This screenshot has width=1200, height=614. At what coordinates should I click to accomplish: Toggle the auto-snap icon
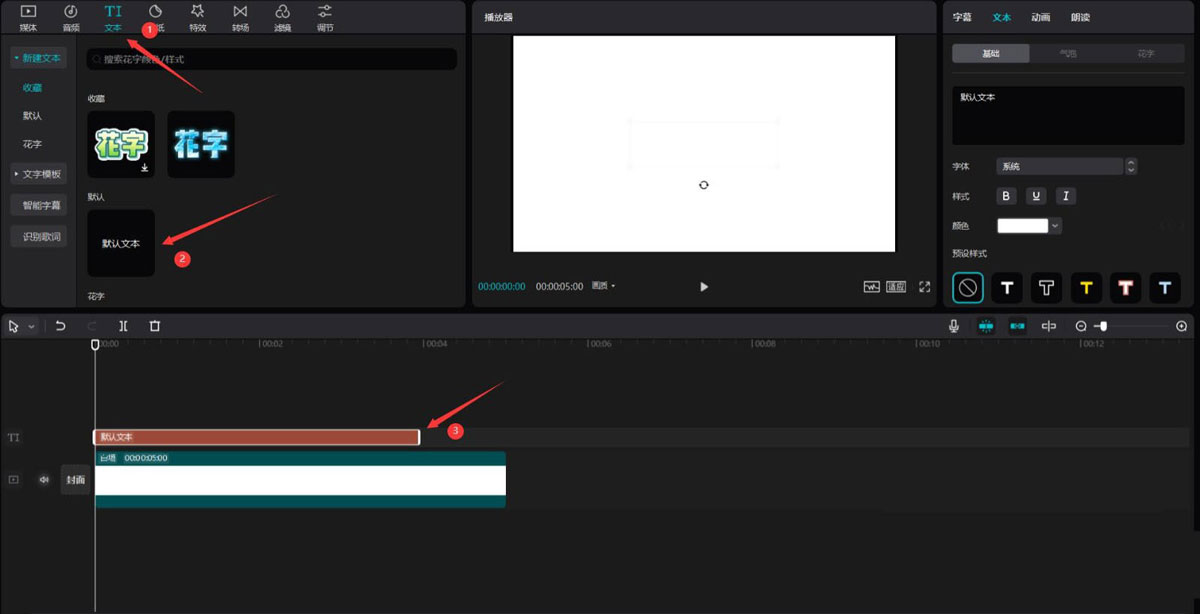tap(1018, 326)
